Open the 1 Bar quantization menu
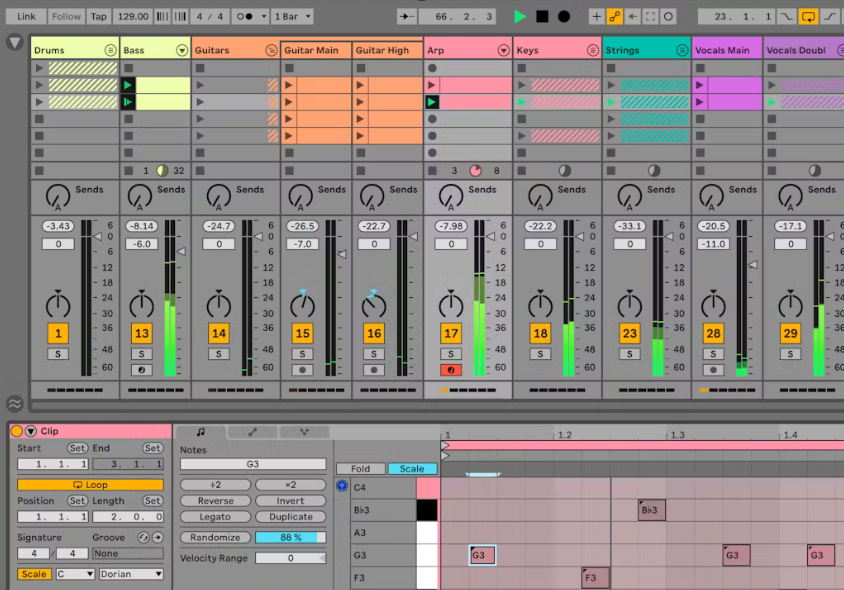Viewport: 844px width, 590px height. click(293, 17)
